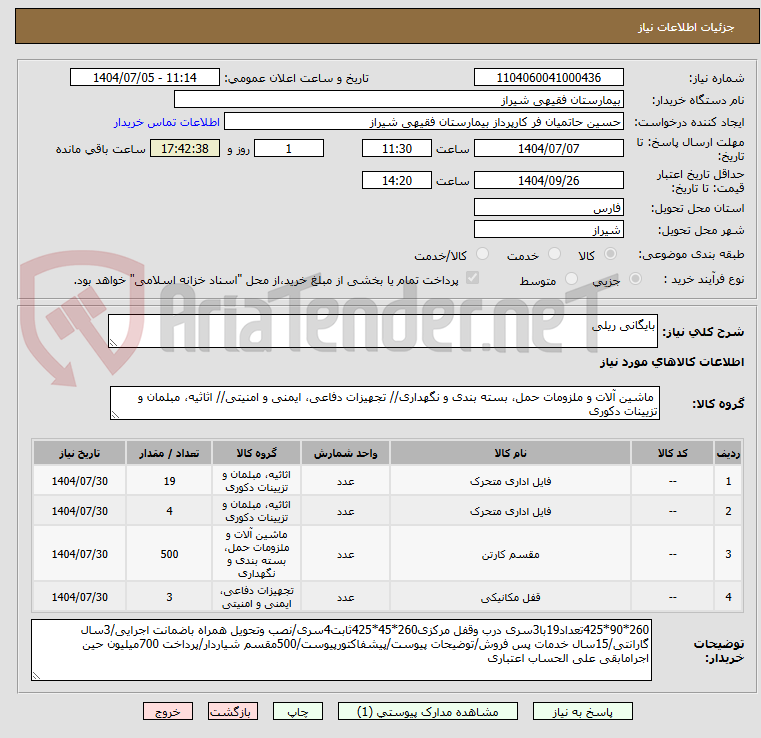Click the تاریخ و ساعت اعلان عمومی field

(145, 78)
